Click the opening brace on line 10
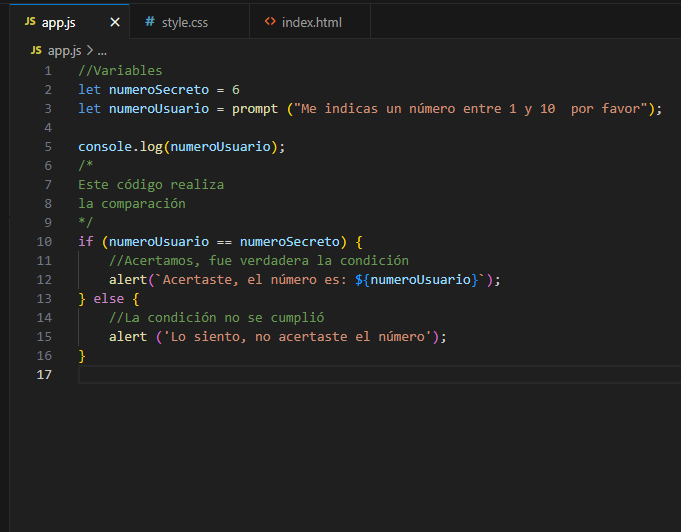Screen dimensions: 681x532 click(x=359, y=241)
